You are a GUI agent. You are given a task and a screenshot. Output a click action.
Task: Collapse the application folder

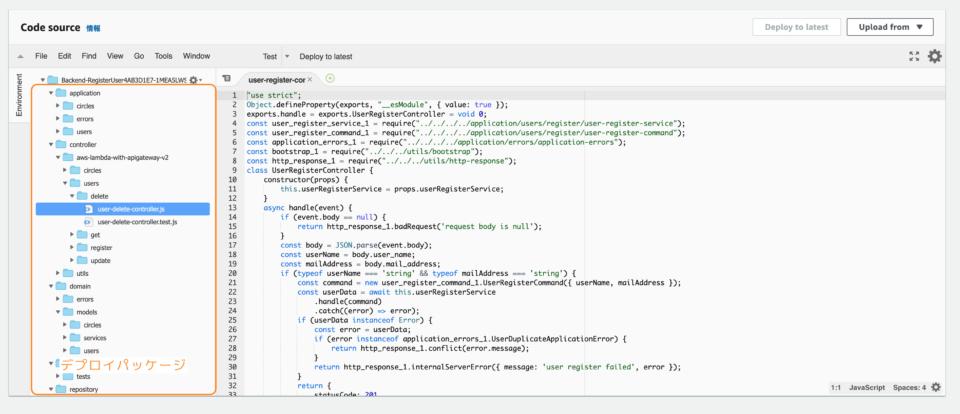[50, 93]
